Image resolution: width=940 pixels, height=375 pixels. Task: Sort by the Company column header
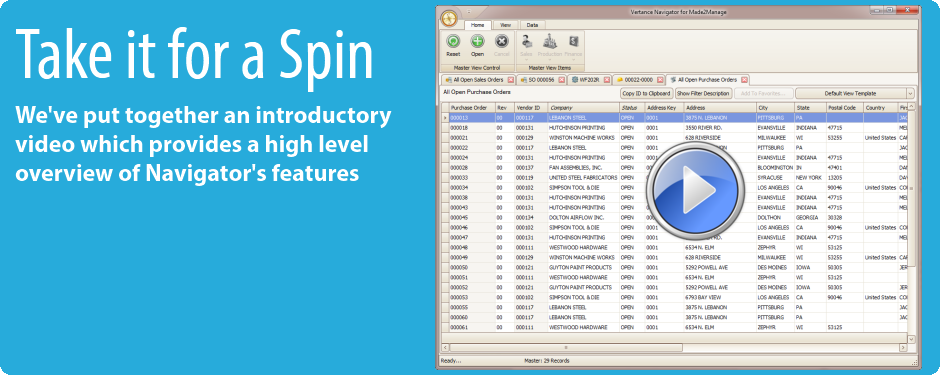click(x=583, y=108)
